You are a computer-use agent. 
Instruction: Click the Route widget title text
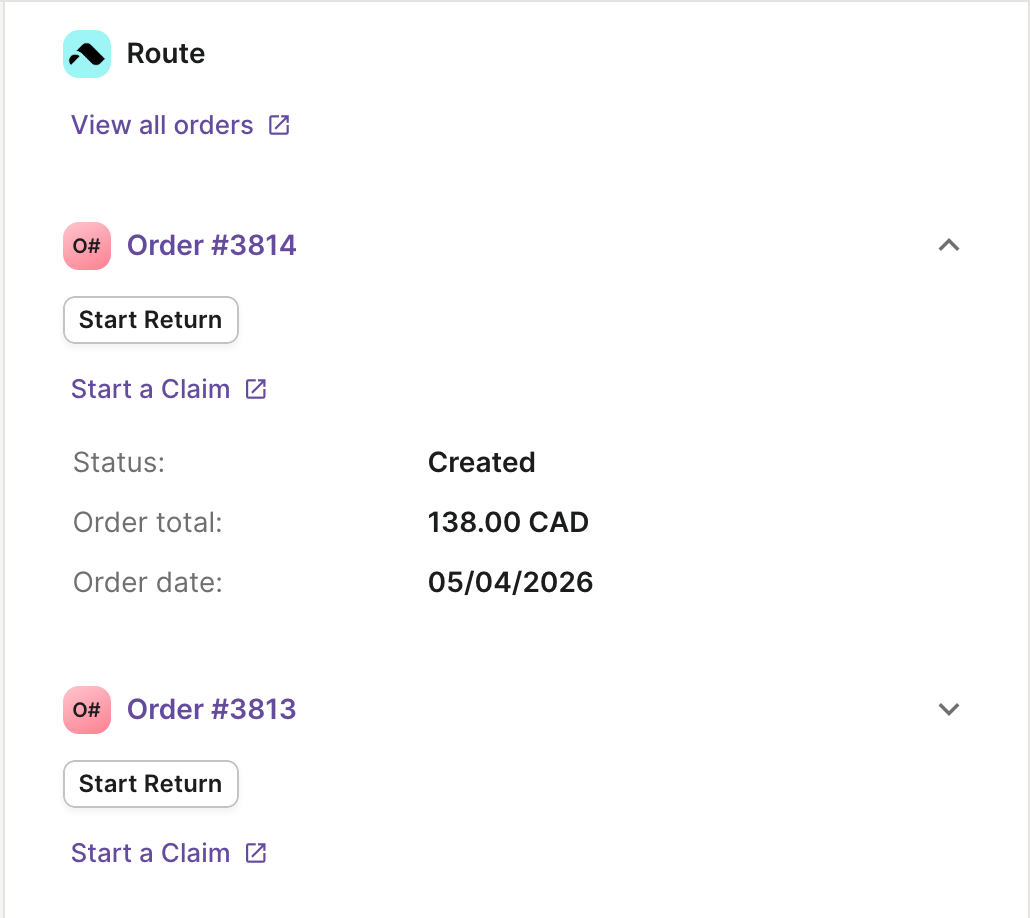tap(166, 53)
